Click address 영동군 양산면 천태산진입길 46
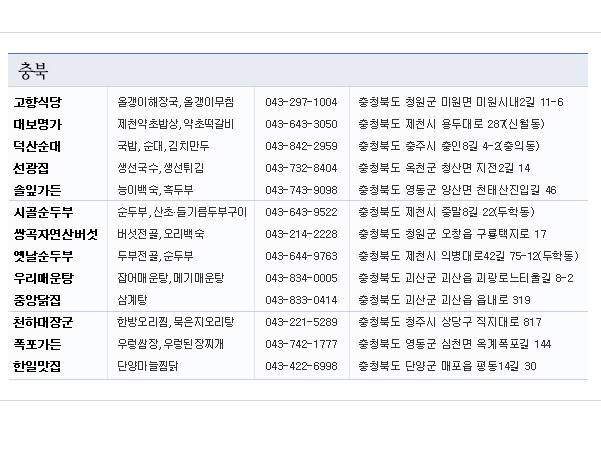Screen dimensions: 601x453 pos(457,190)
